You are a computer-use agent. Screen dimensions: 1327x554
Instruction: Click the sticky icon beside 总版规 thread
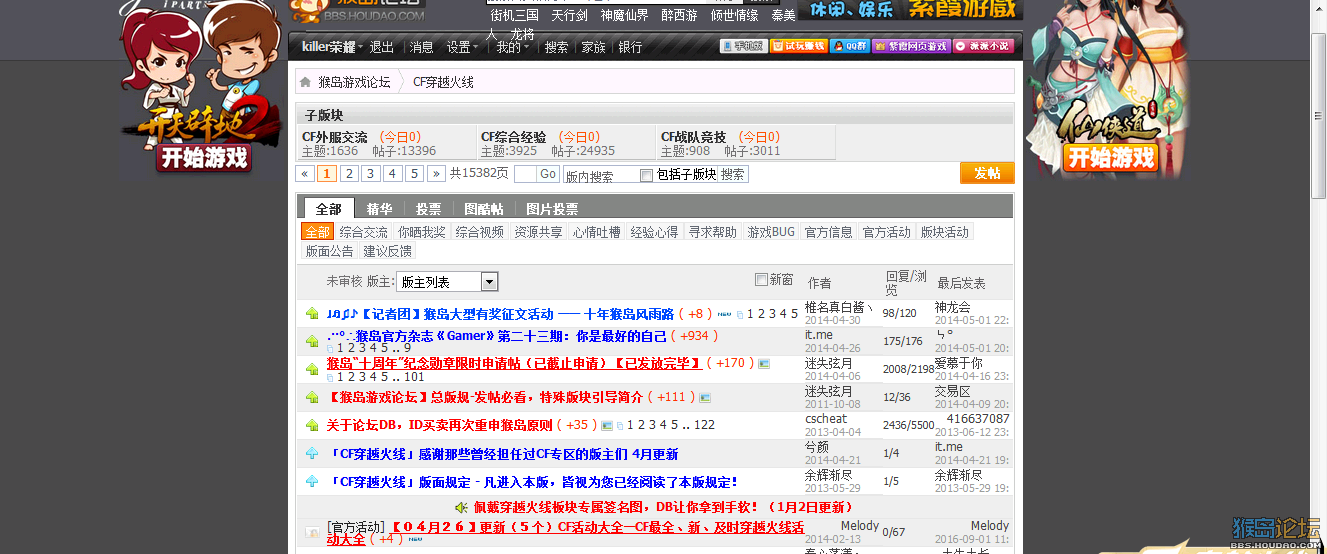point(312,397)
